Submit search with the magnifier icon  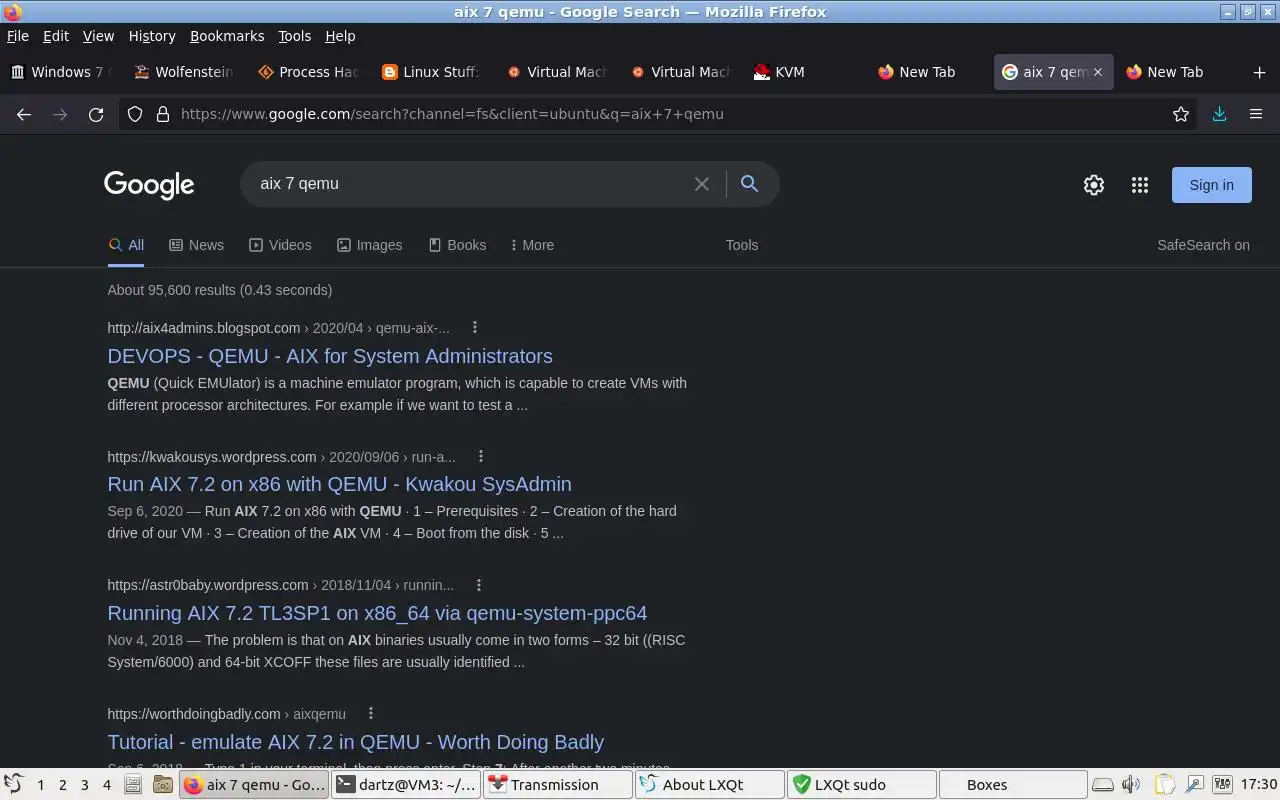point(749,184)
